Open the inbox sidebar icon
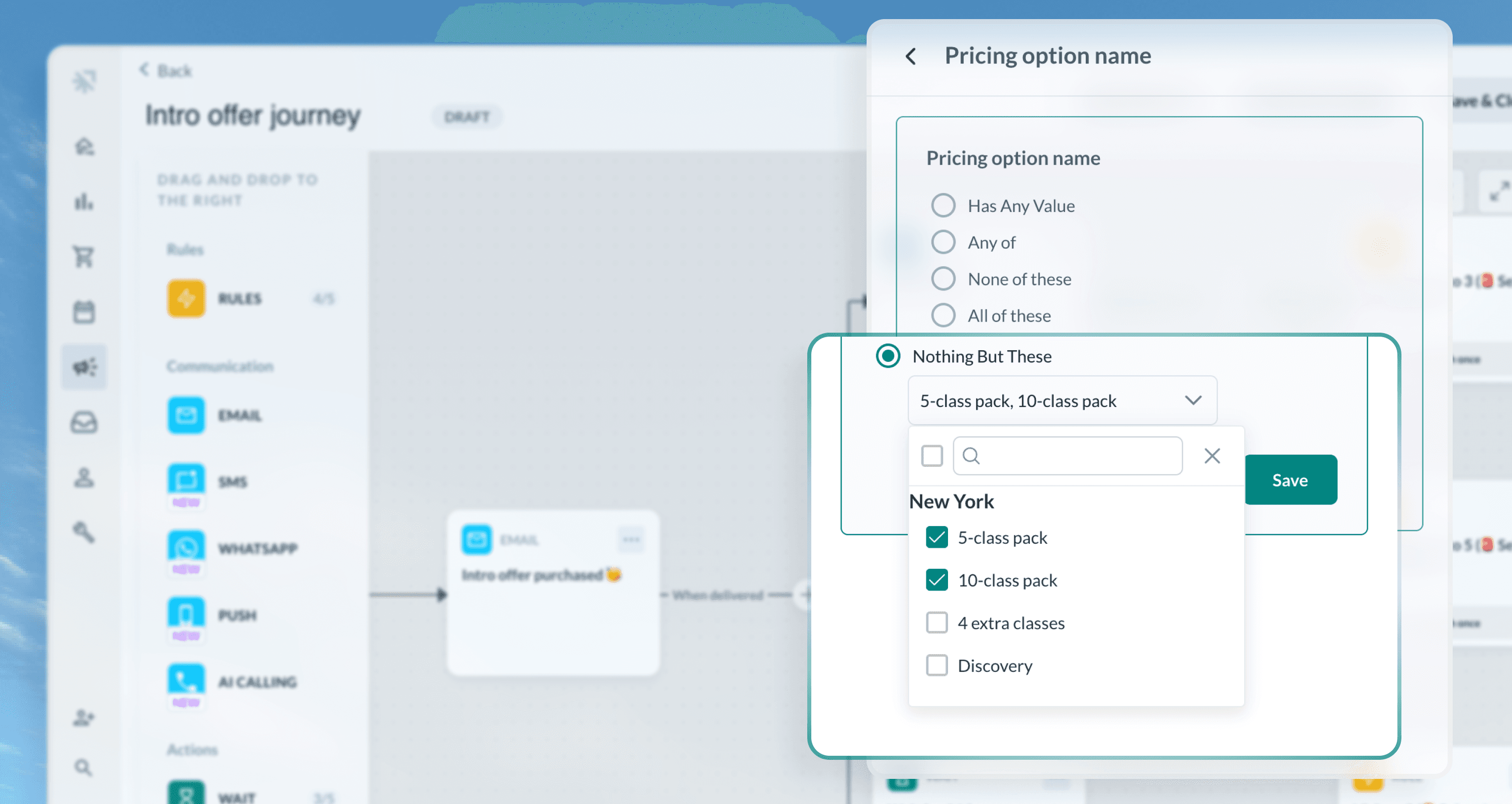 (x=84, y=422)
